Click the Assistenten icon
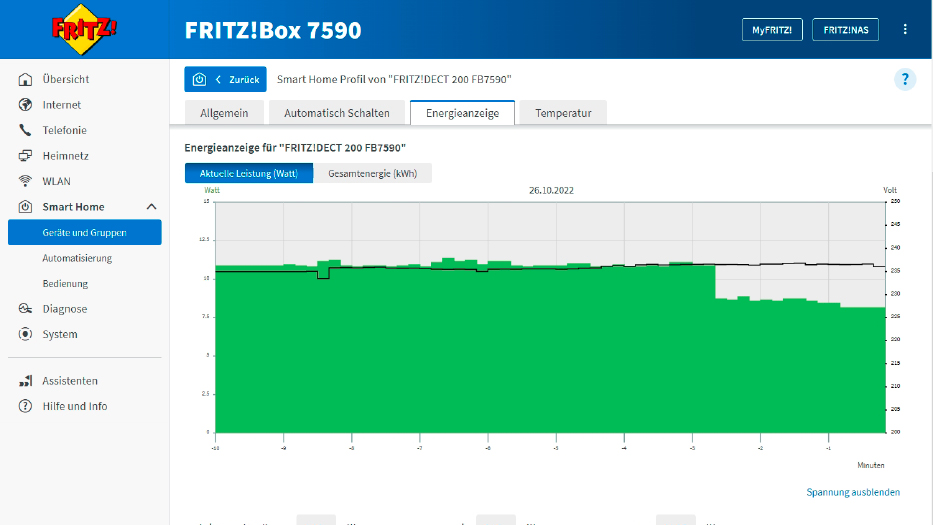 tap(25, 380)
